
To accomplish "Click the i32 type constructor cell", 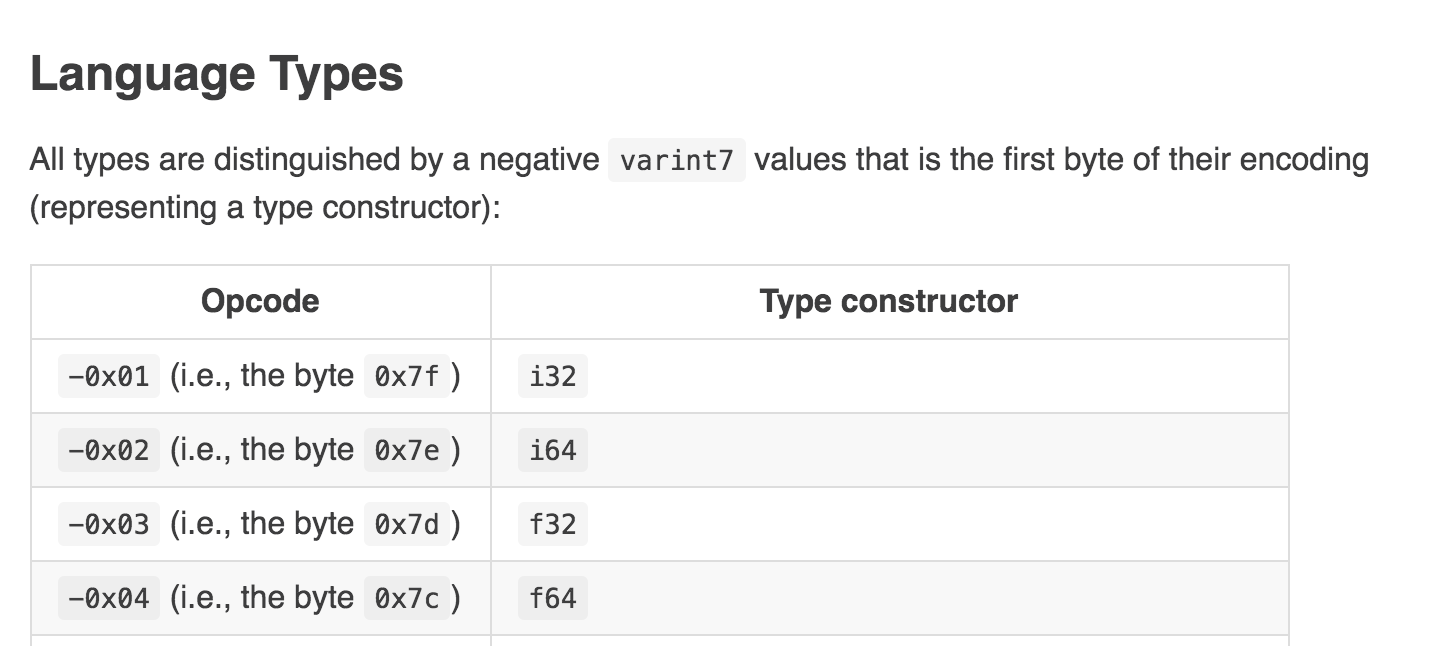I will (x=553, y=376).
